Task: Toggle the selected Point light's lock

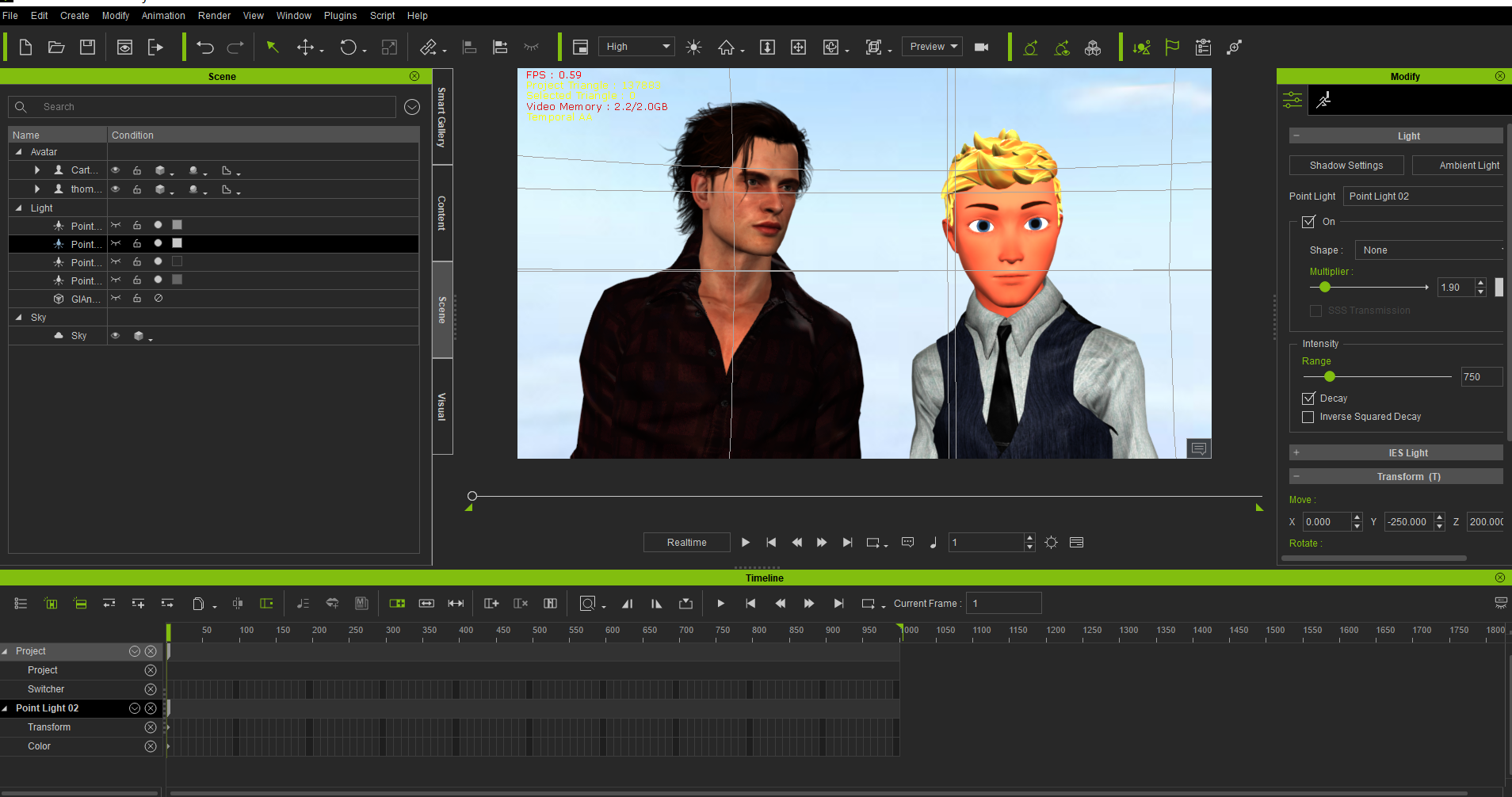Action: (137, 244)
